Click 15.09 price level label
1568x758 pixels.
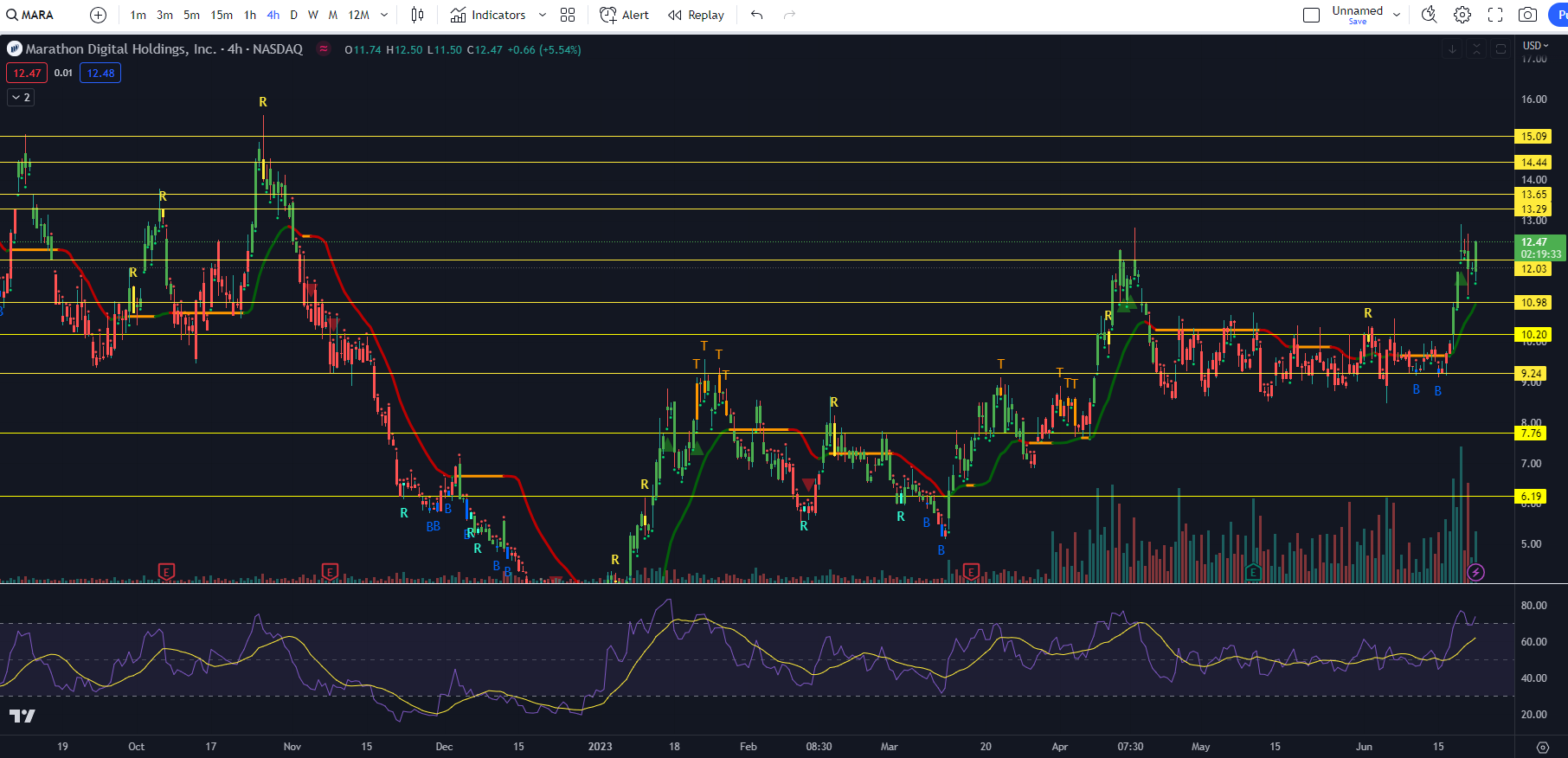point(1533,136)
